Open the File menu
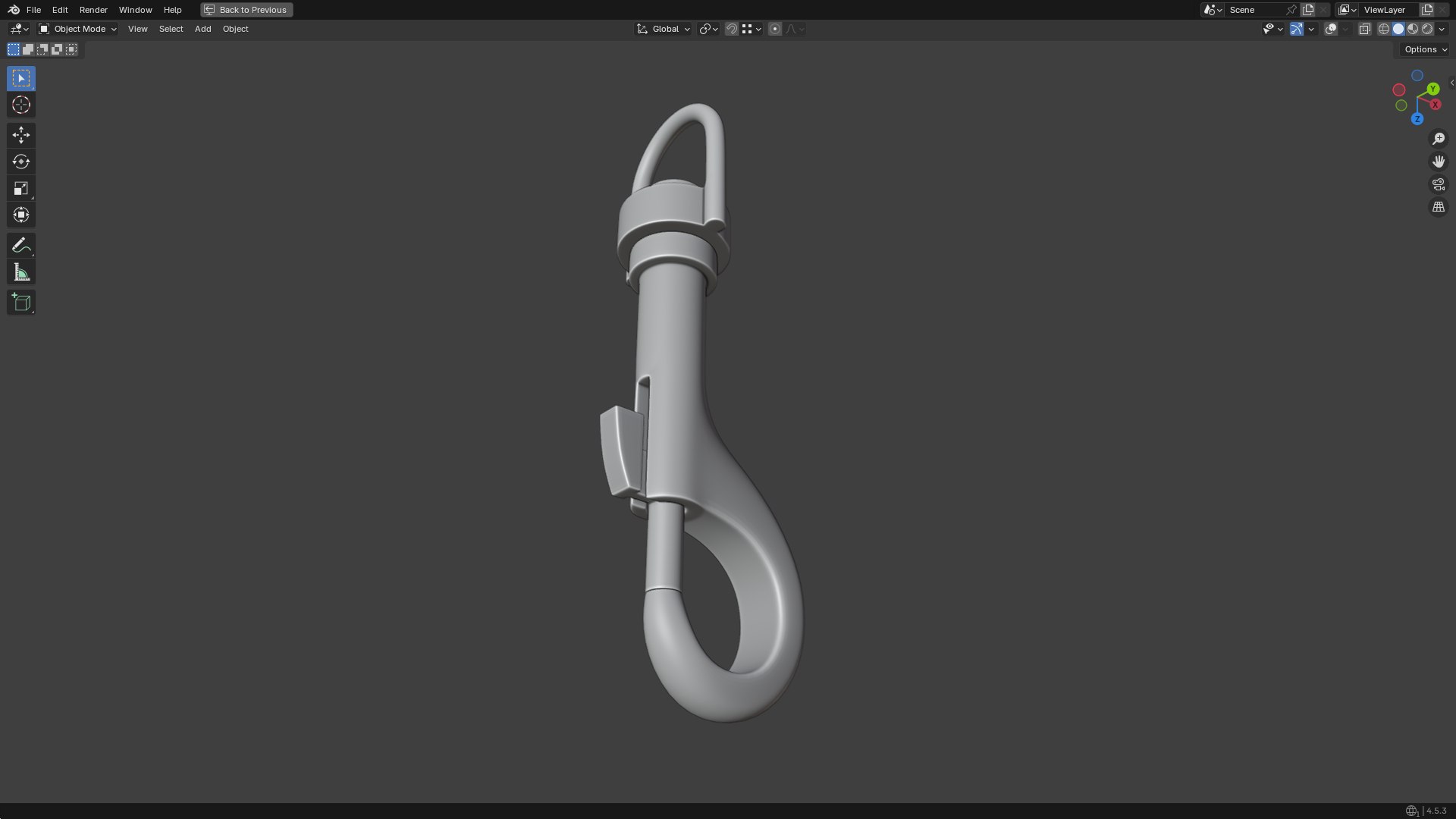This screenshot has width=1456, height=819. pos(33,10)
